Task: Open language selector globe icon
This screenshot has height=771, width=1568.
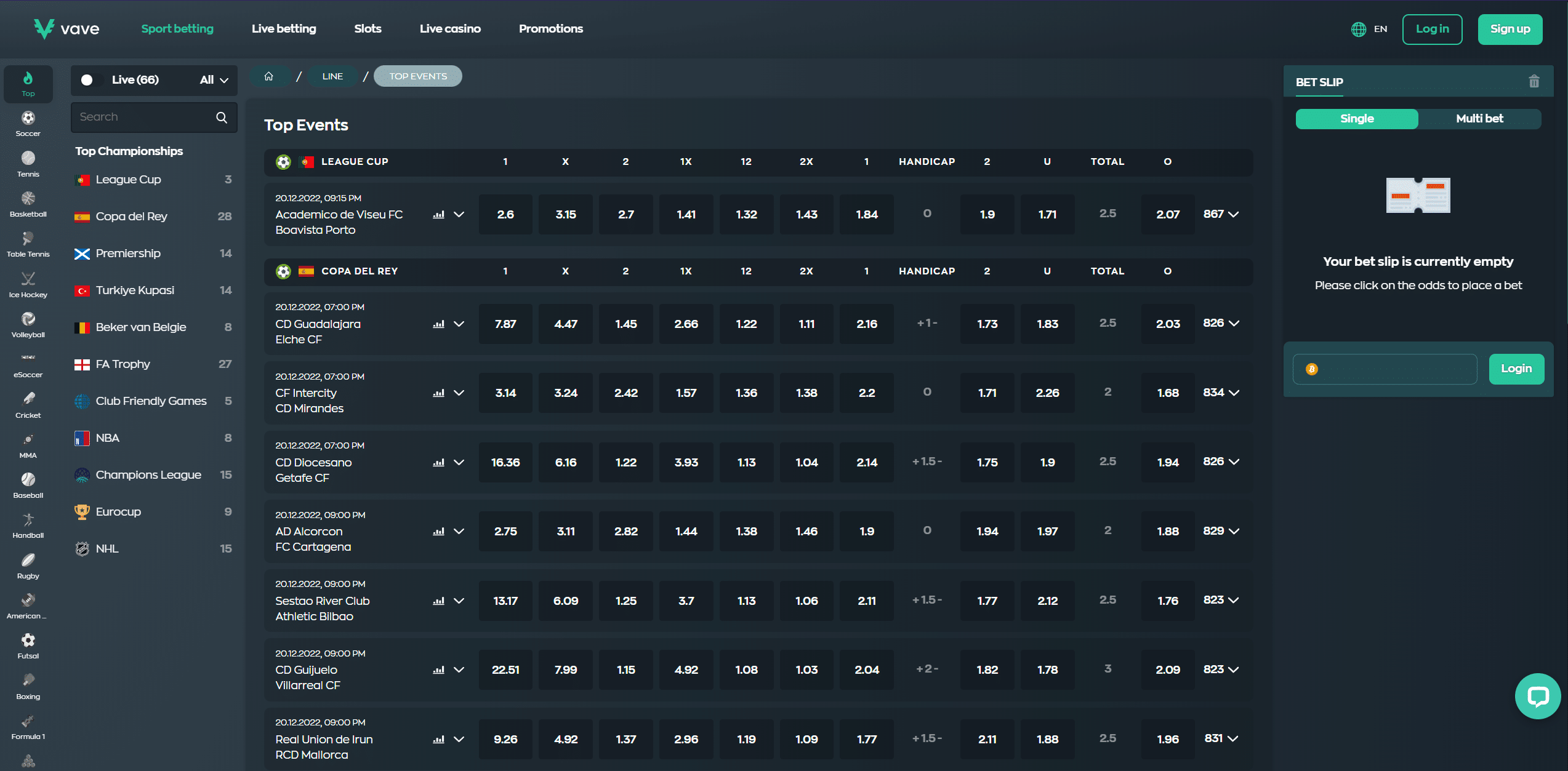Action: click(1358, 29)
